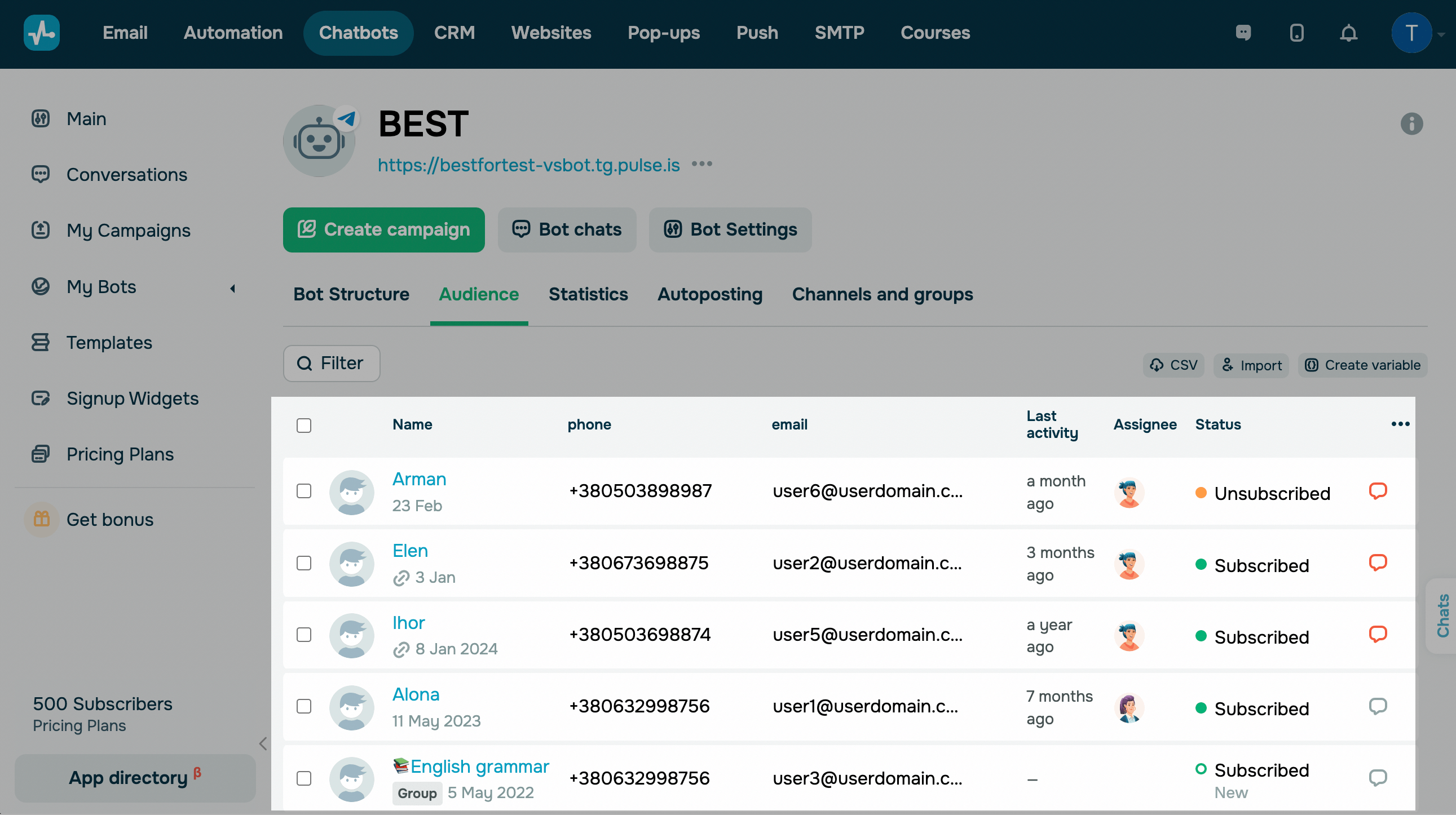Collapse the My Bots sidebar section
This screenshot has height=815, width=1456.
point(232,288)
